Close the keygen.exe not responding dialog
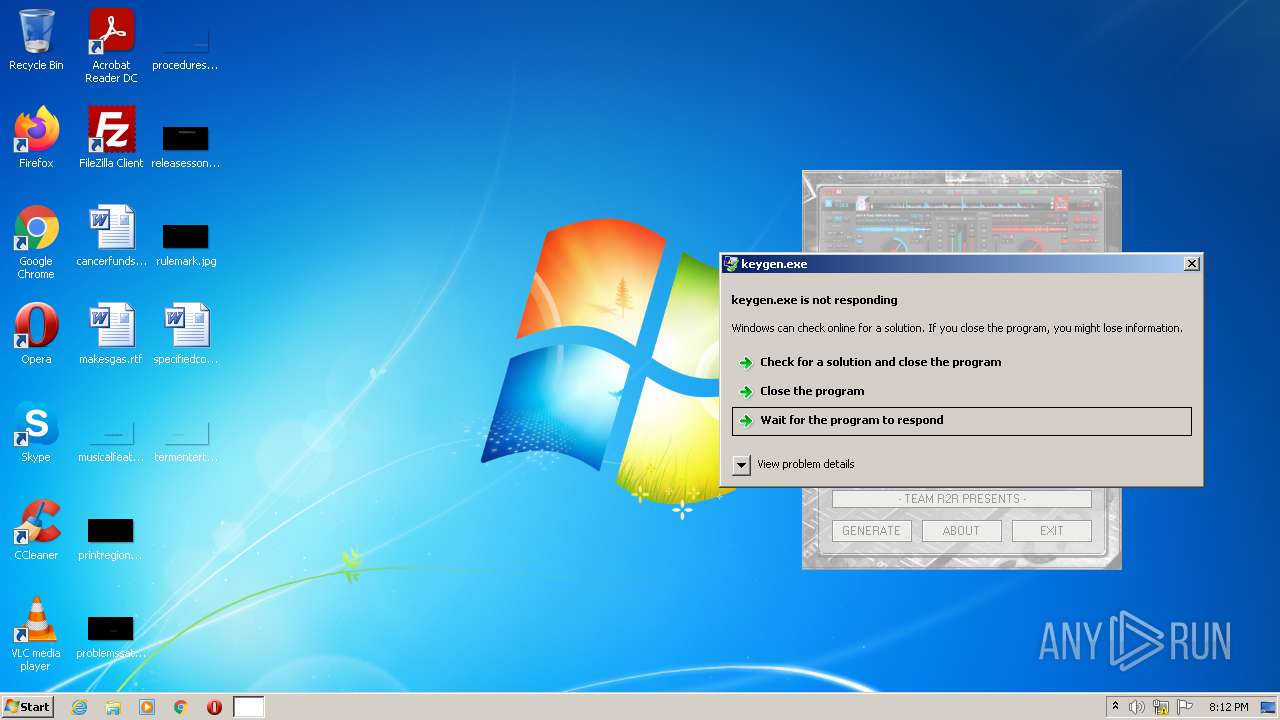Image resolution: width=1280 pixels, height=720 pixels. (x=1191, y=264)
